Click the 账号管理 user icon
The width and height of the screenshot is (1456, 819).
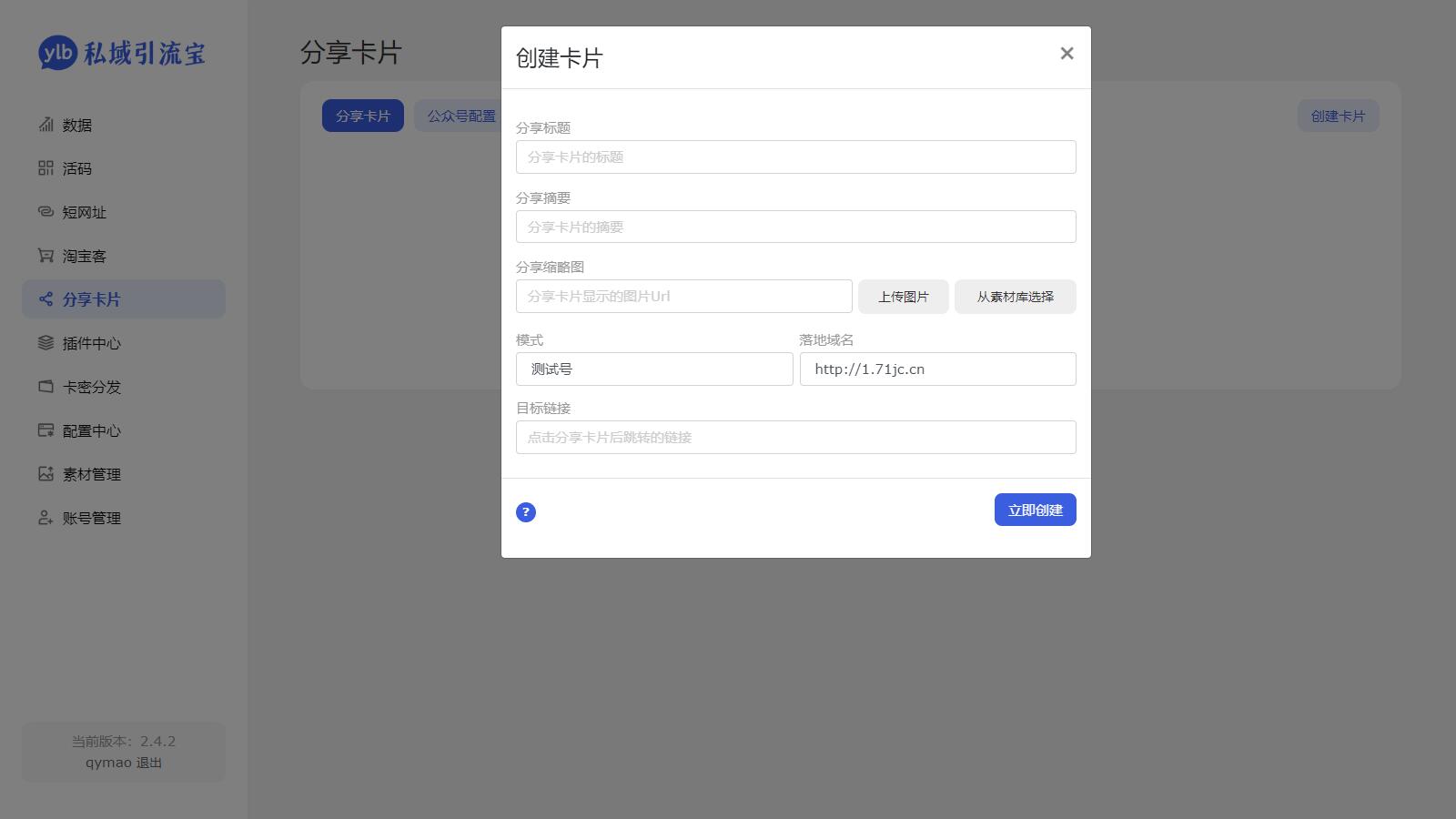45,518
